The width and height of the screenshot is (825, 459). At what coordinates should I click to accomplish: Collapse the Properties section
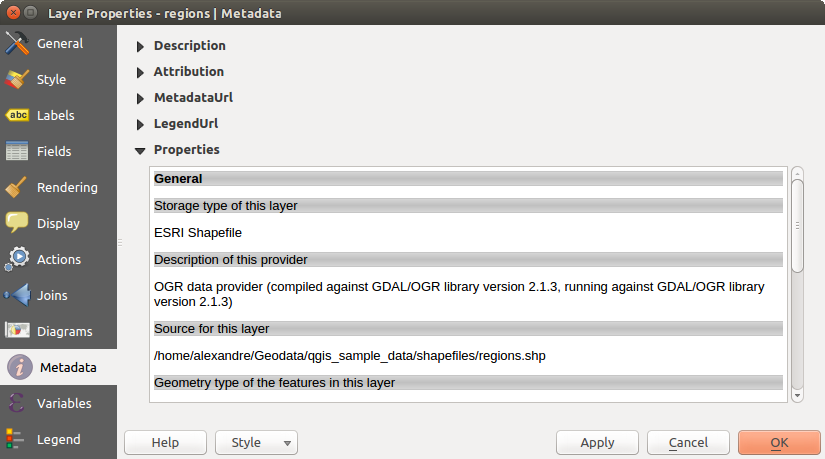(140, 150)
